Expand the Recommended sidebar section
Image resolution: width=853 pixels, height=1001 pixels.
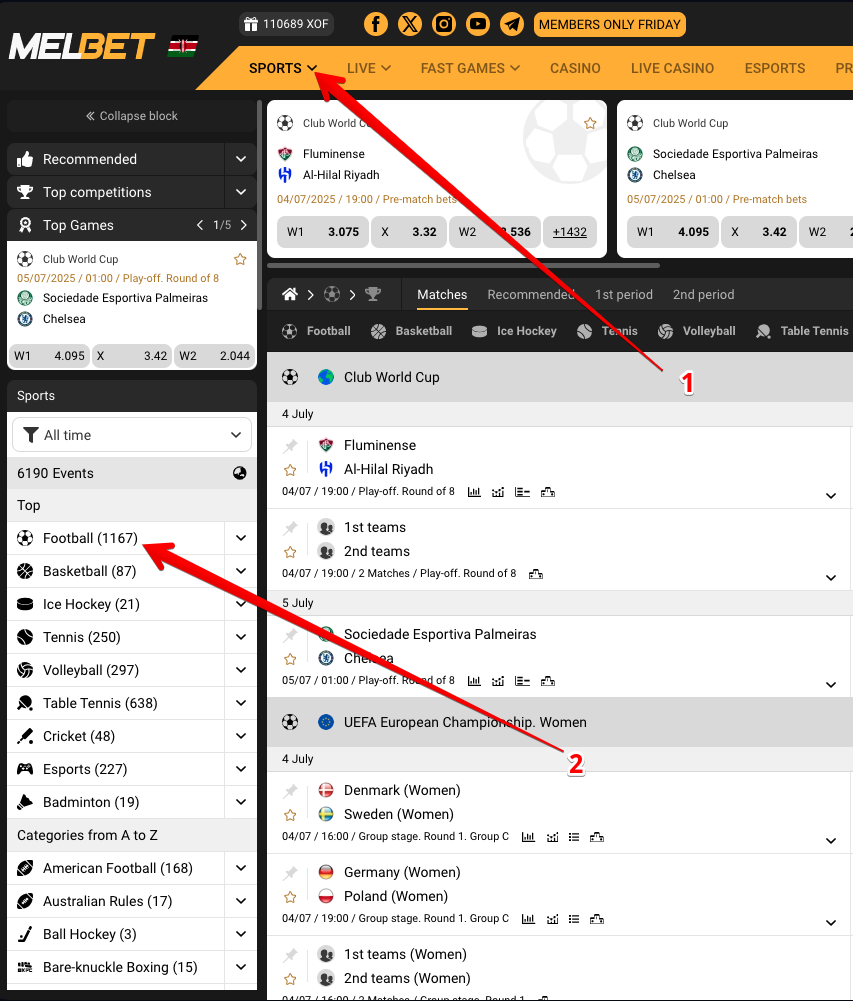[x=241, y=159]
